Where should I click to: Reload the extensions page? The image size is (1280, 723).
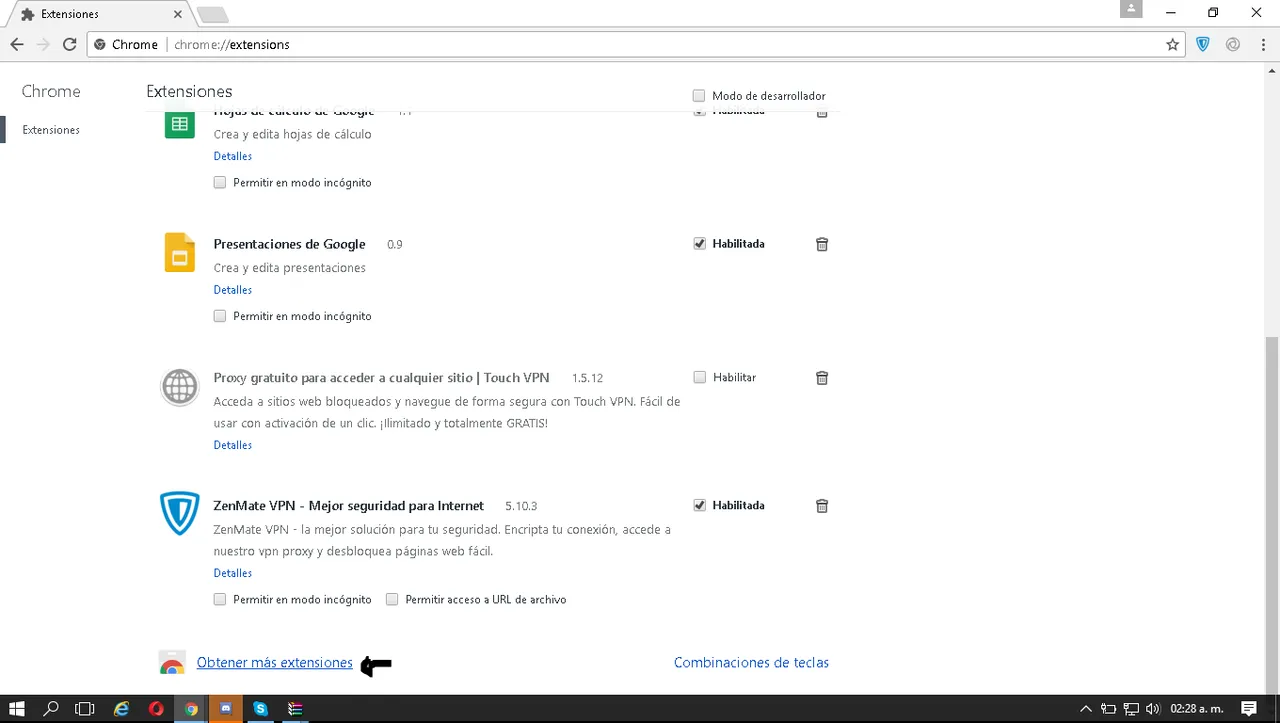(69, 44)
